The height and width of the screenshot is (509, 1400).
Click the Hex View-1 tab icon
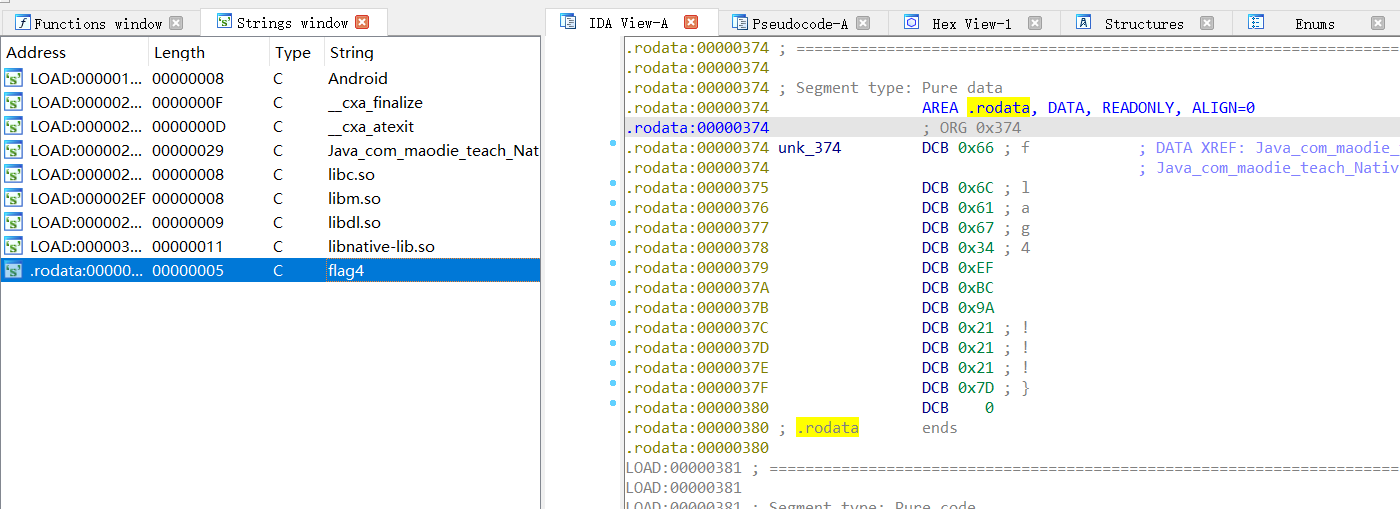tap(911, 23)
